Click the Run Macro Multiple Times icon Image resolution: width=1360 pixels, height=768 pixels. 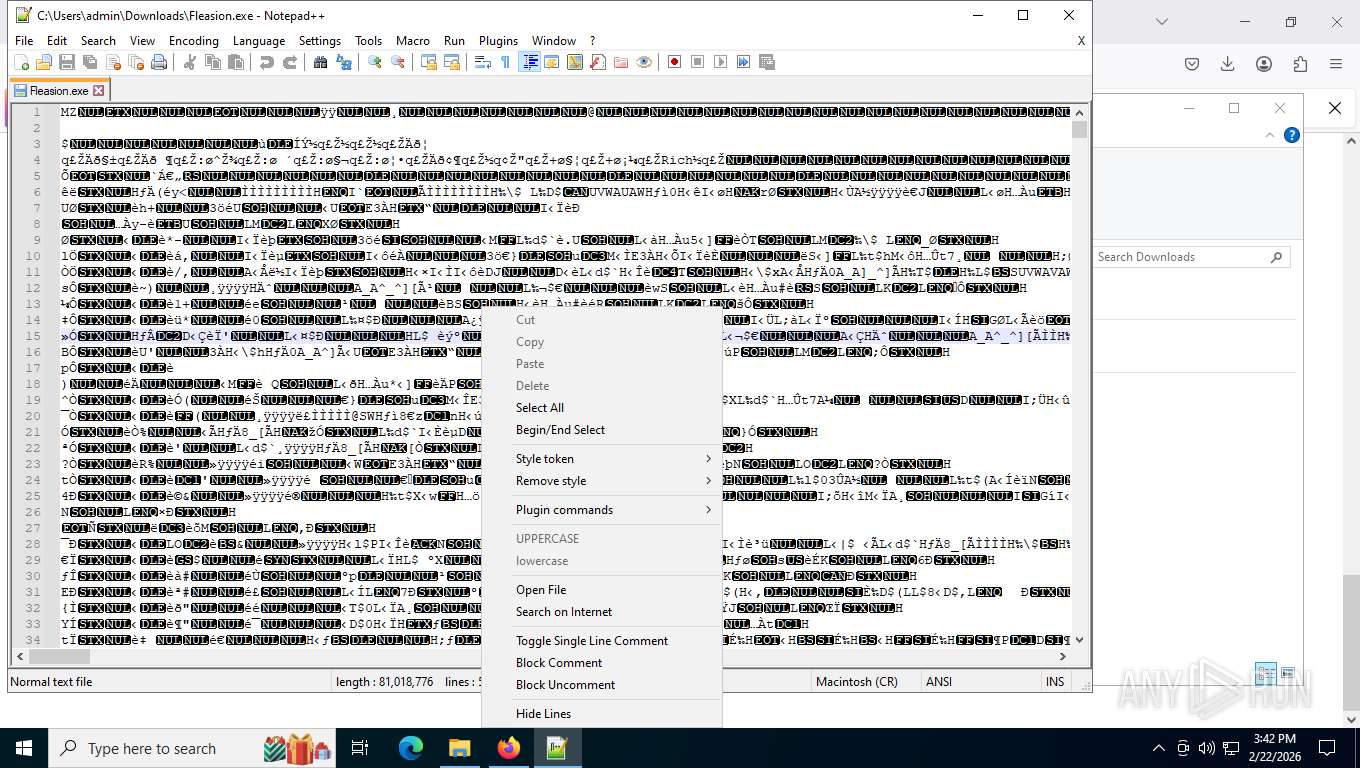click(743, 62)
